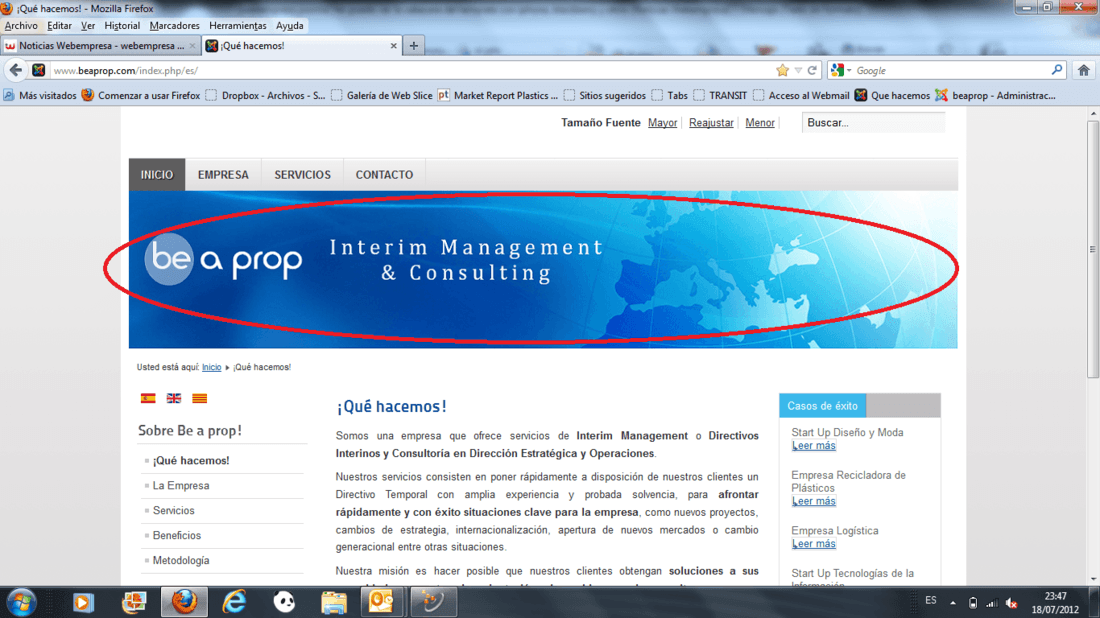
Task: Go back using the browser back arrow
Action: [15, 70]
